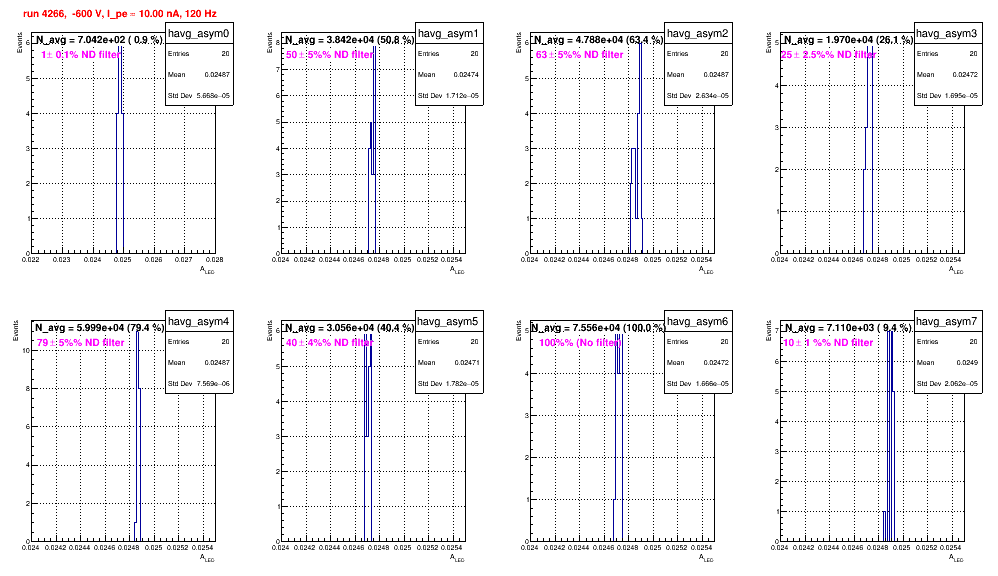Click the A_LED axis title under havg_asym6 plot

pos(706,558)
